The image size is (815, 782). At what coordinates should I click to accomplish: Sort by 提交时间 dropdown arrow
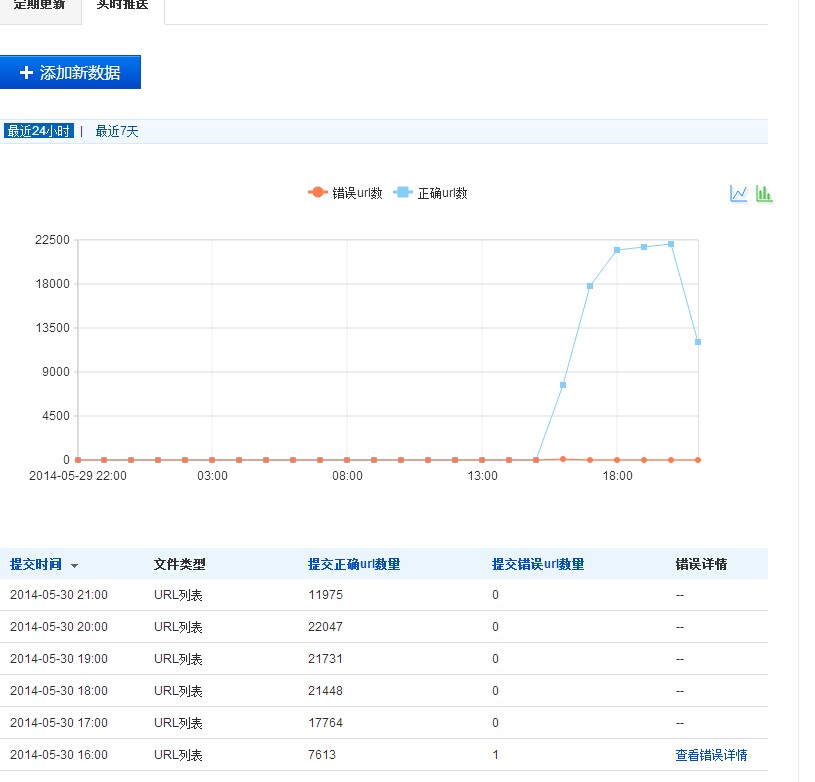tap(74, 566)
